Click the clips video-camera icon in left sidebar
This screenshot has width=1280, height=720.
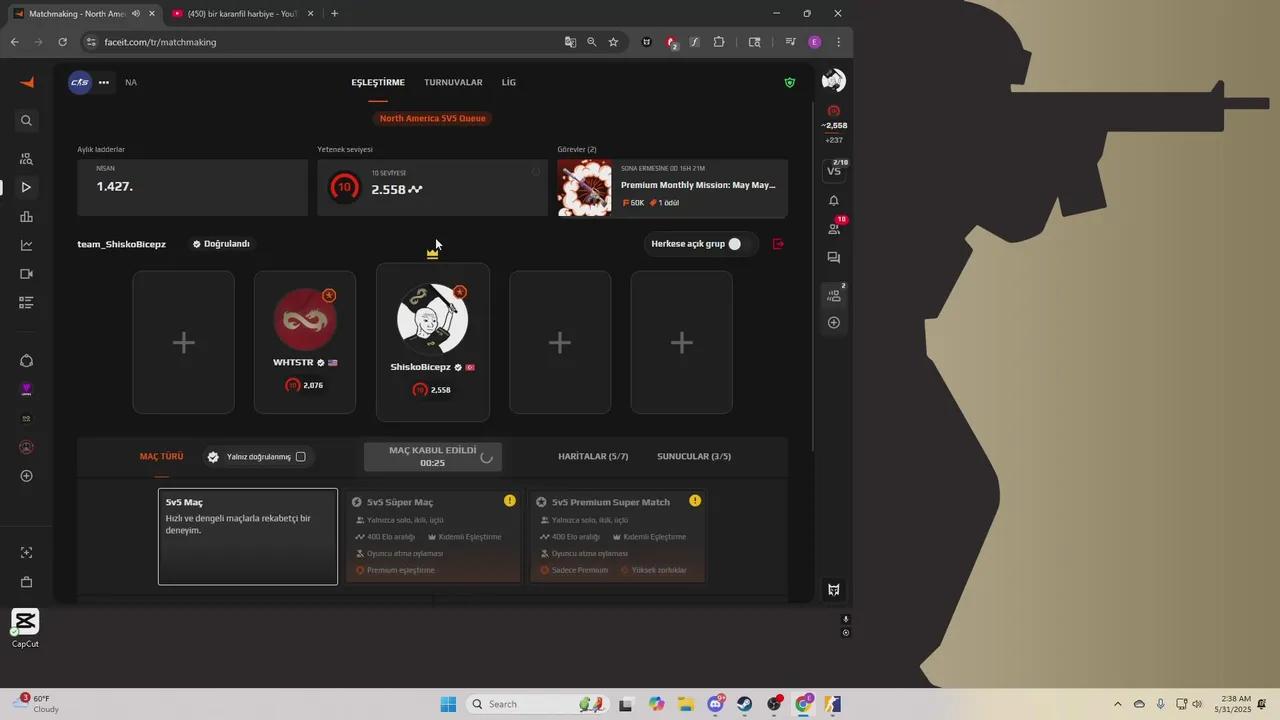[x=26, y=273]
